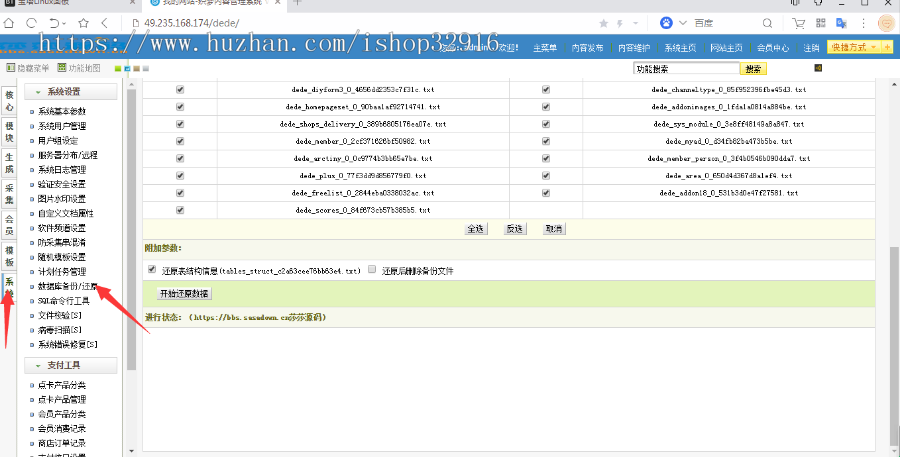Uncheck dede_channeltype backup file checkbox
Viewport: 900px width, 457px height.
pos(546,90)
